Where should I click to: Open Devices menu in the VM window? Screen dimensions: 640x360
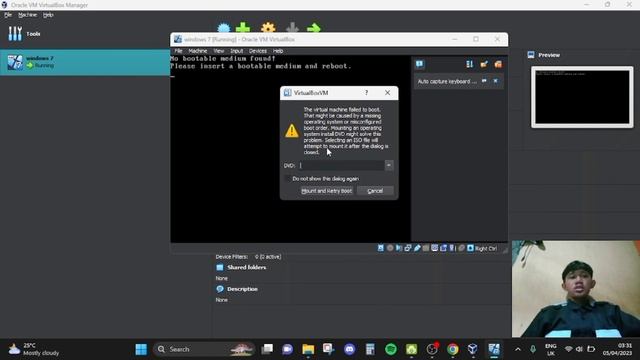258,51
